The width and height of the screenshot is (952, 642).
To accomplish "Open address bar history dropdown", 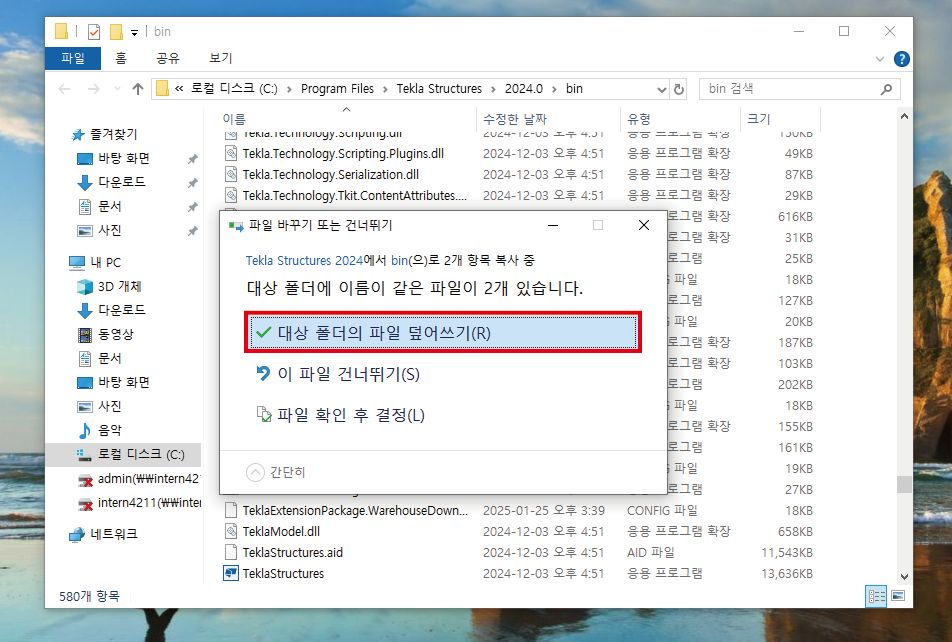I will [662, 89].
